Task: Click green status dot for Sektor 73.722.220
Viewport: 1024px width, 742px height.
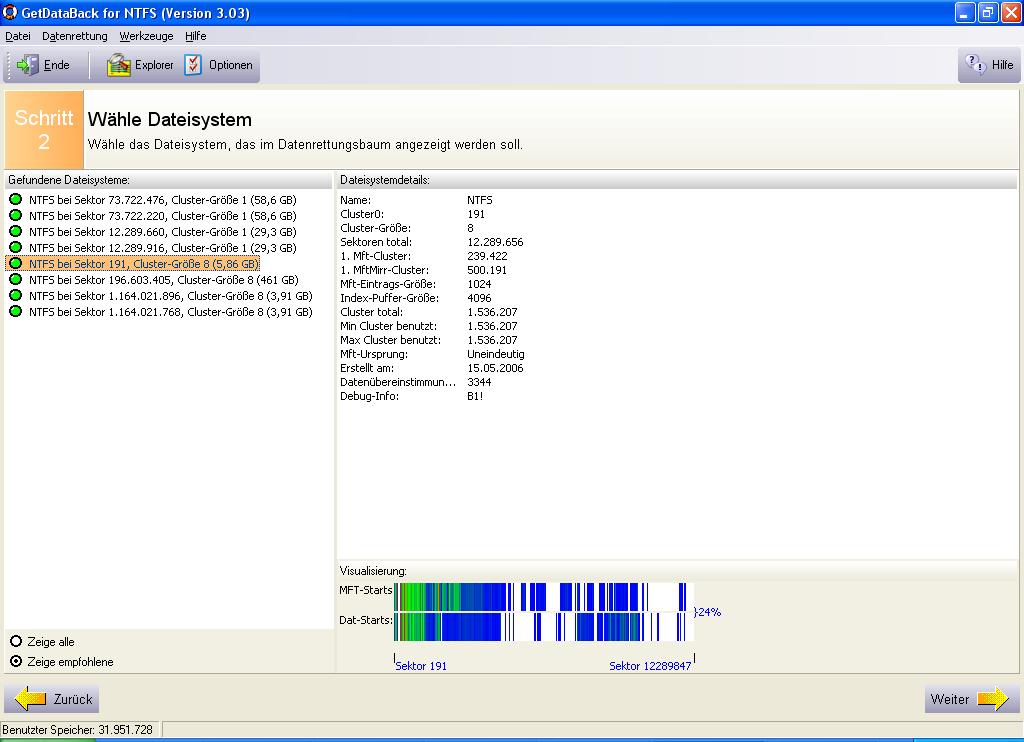Action: pos(16,216)
